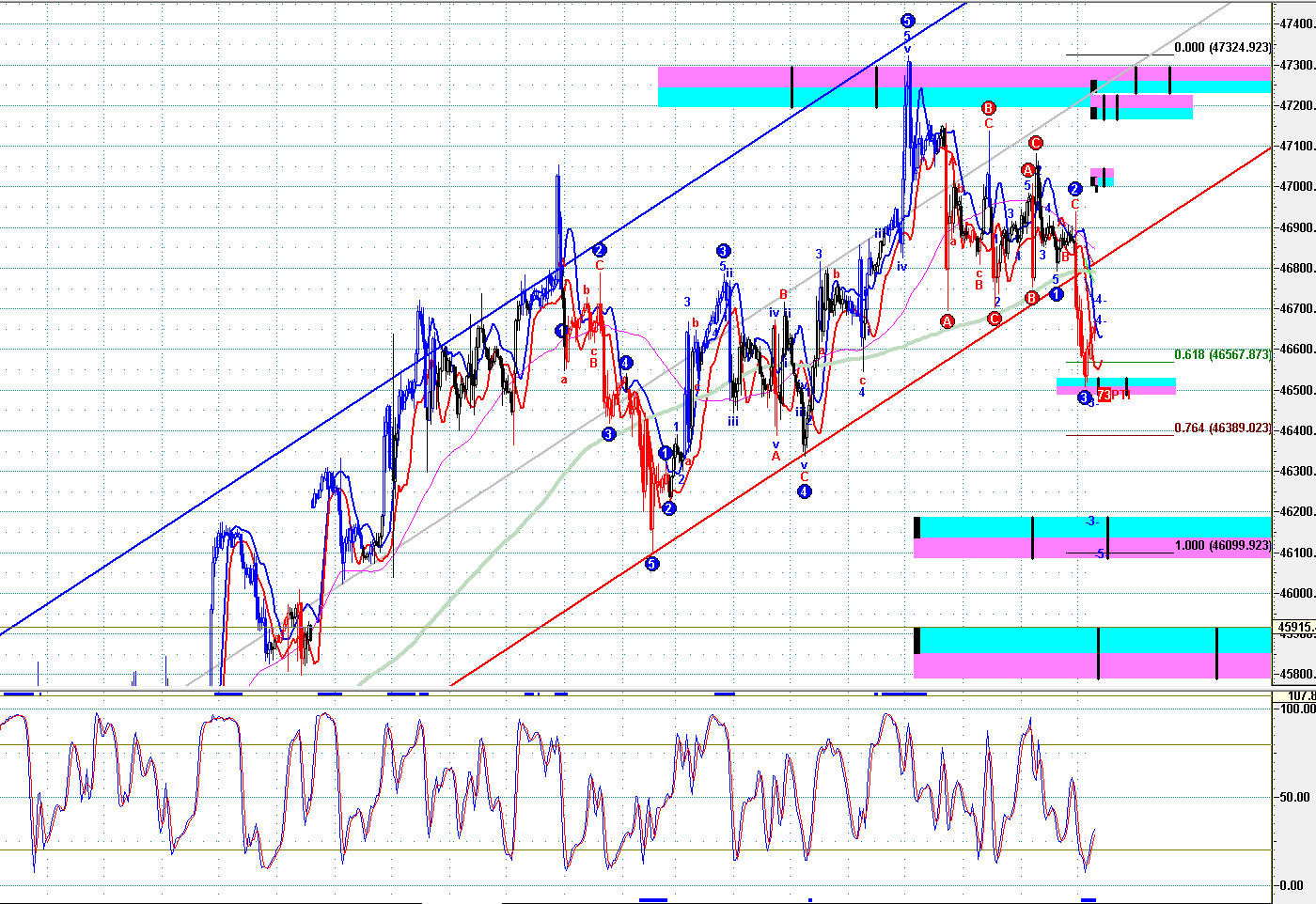This screenshot has width=1316, height=904.
Task: Pick the 46700 price axis label
Action: [1297, 308]
